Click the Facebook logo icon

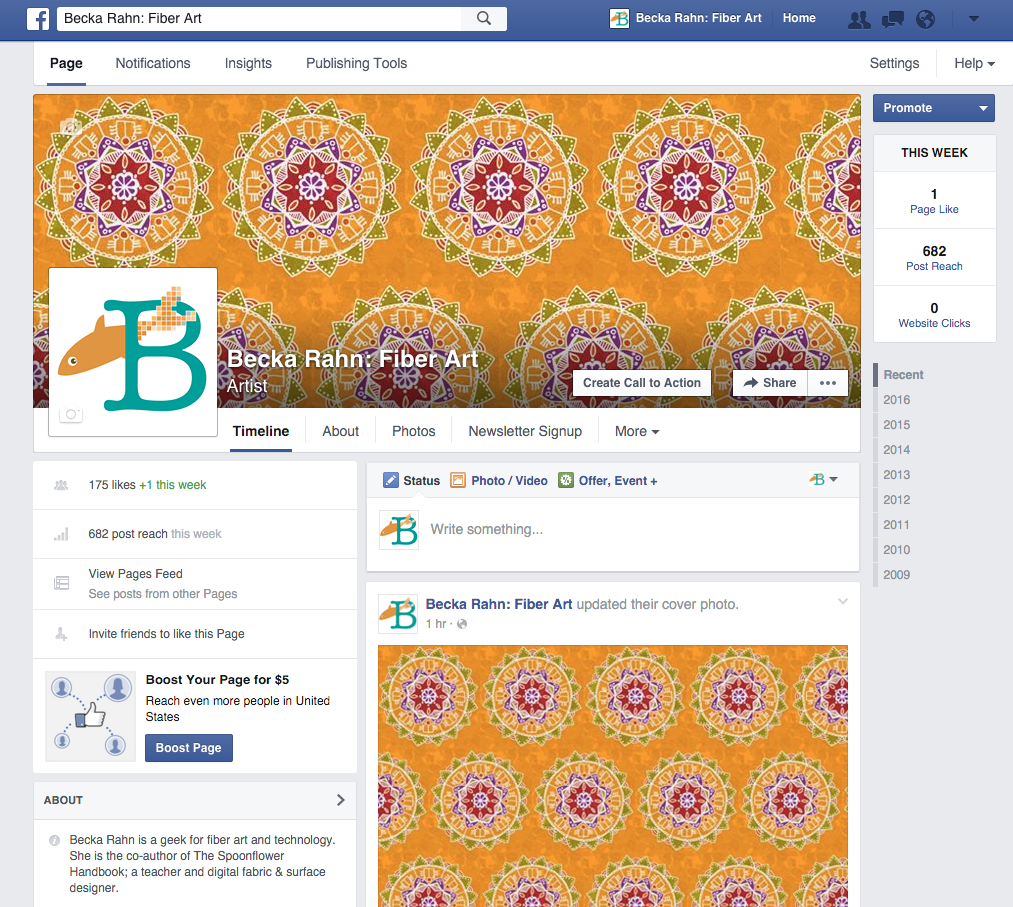38,18
